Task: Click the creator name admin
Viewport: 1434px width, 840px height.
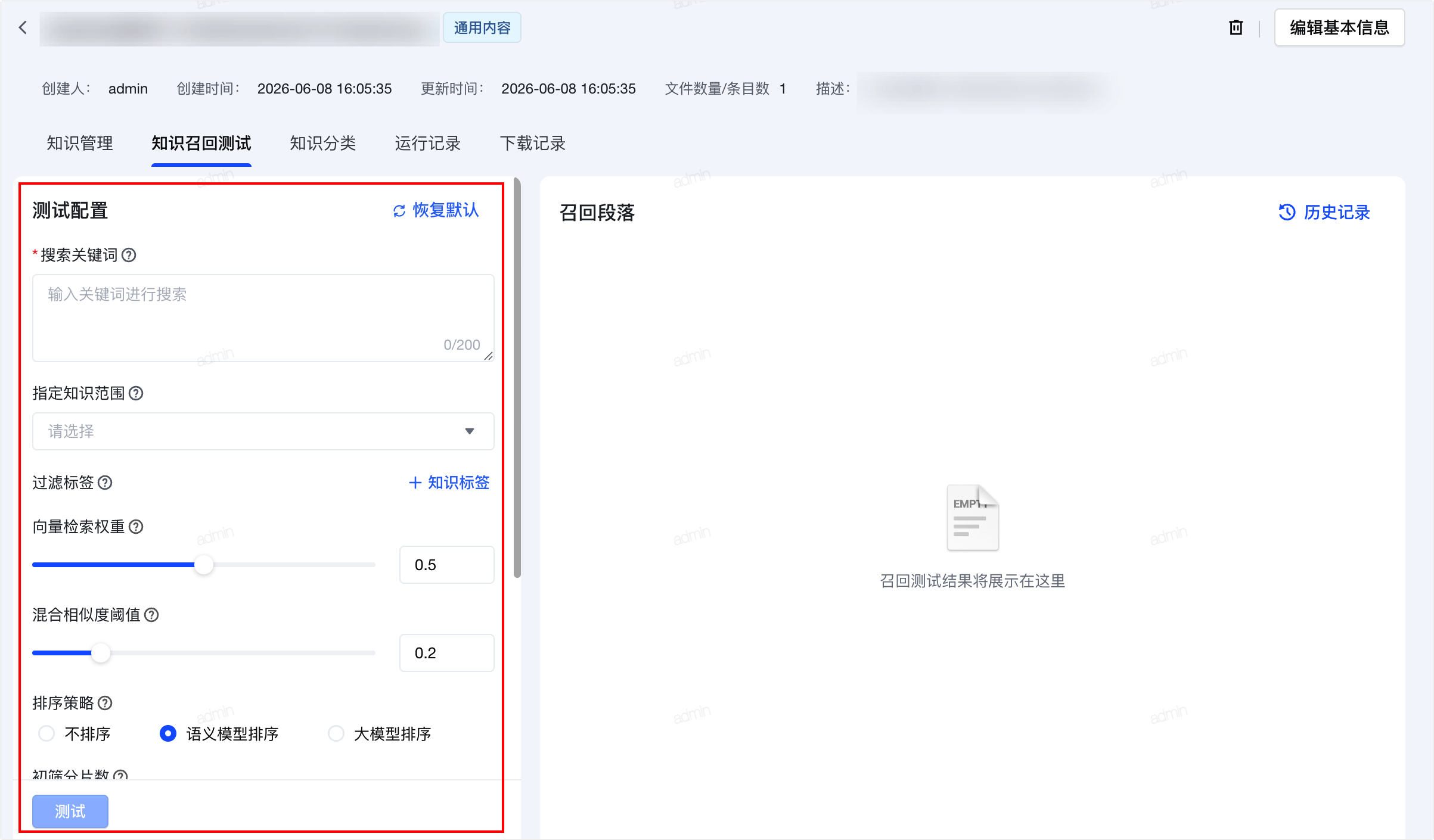Action: (x=128, y=89)
